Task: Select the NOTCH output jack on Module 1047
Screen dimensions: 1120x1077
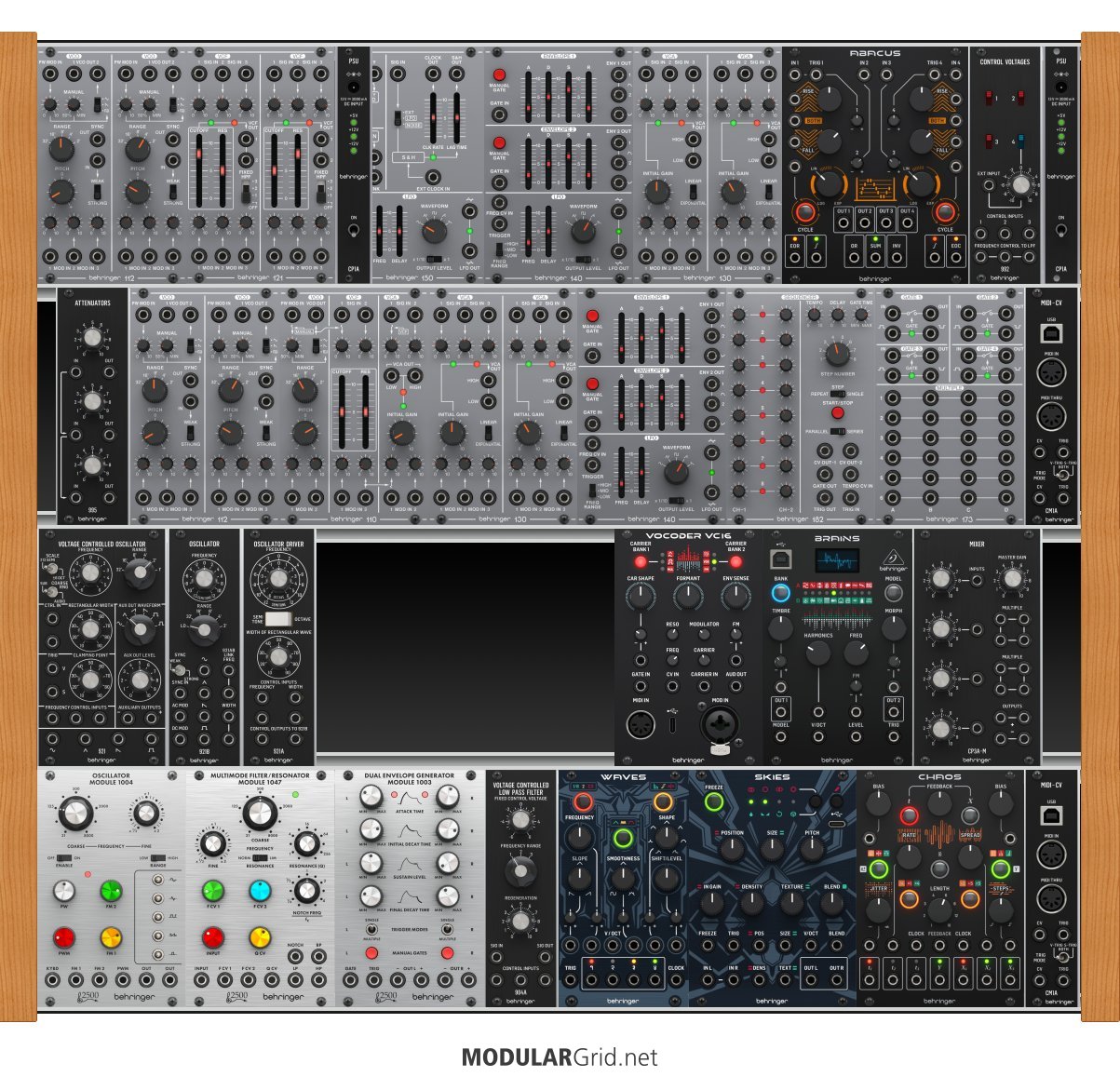Action: coord(295,957)
